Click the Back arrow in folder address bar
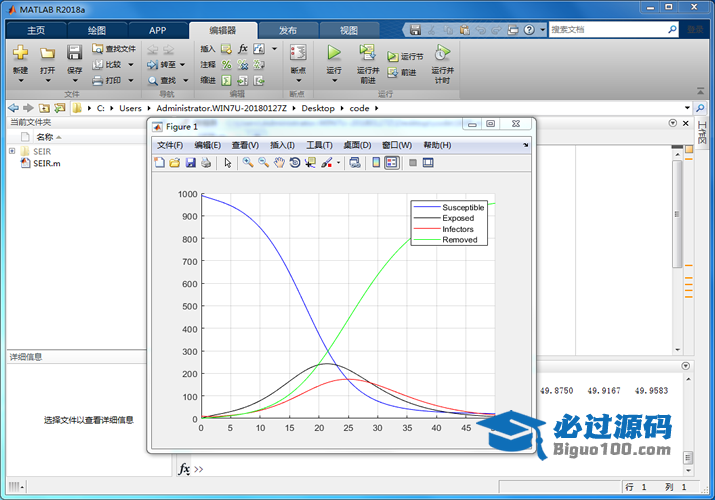This screenshot has height=500, width=715. [x=14, y=108]
